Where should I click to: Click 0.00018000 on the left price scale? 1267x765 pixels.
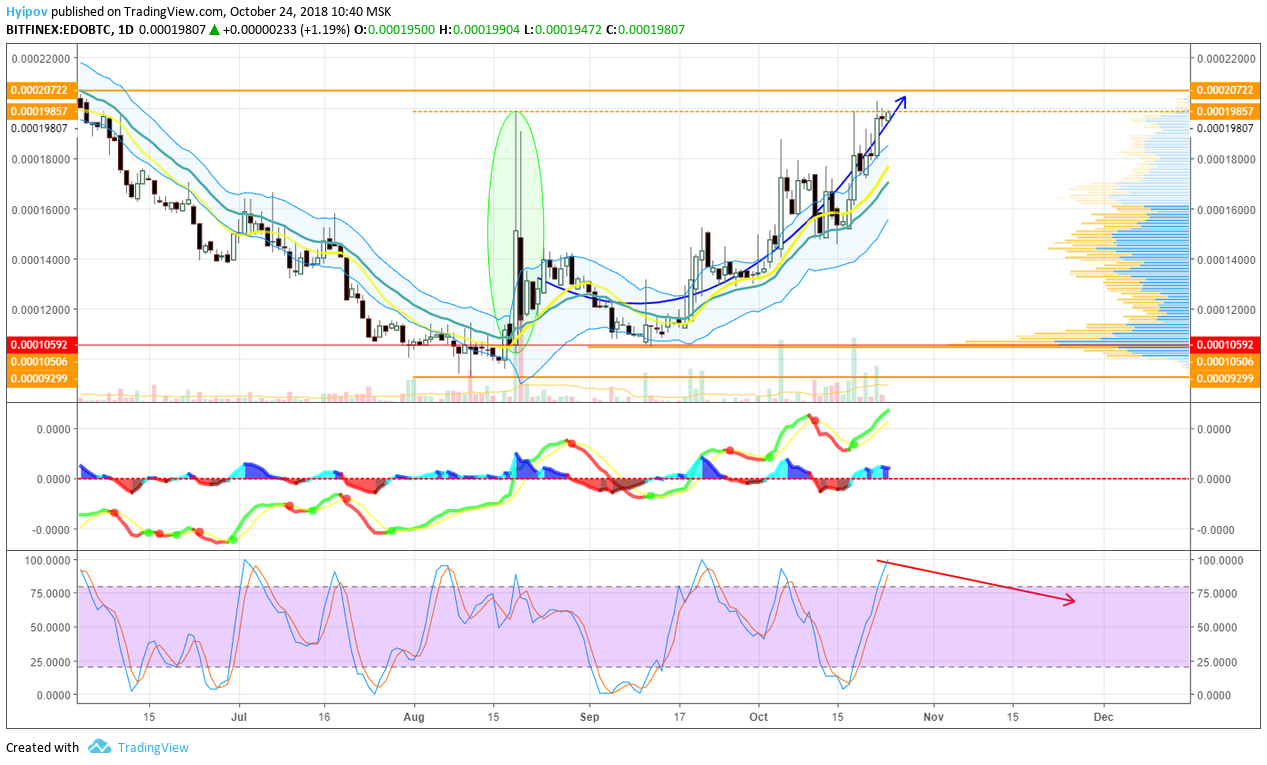click(x=39, y=159)
